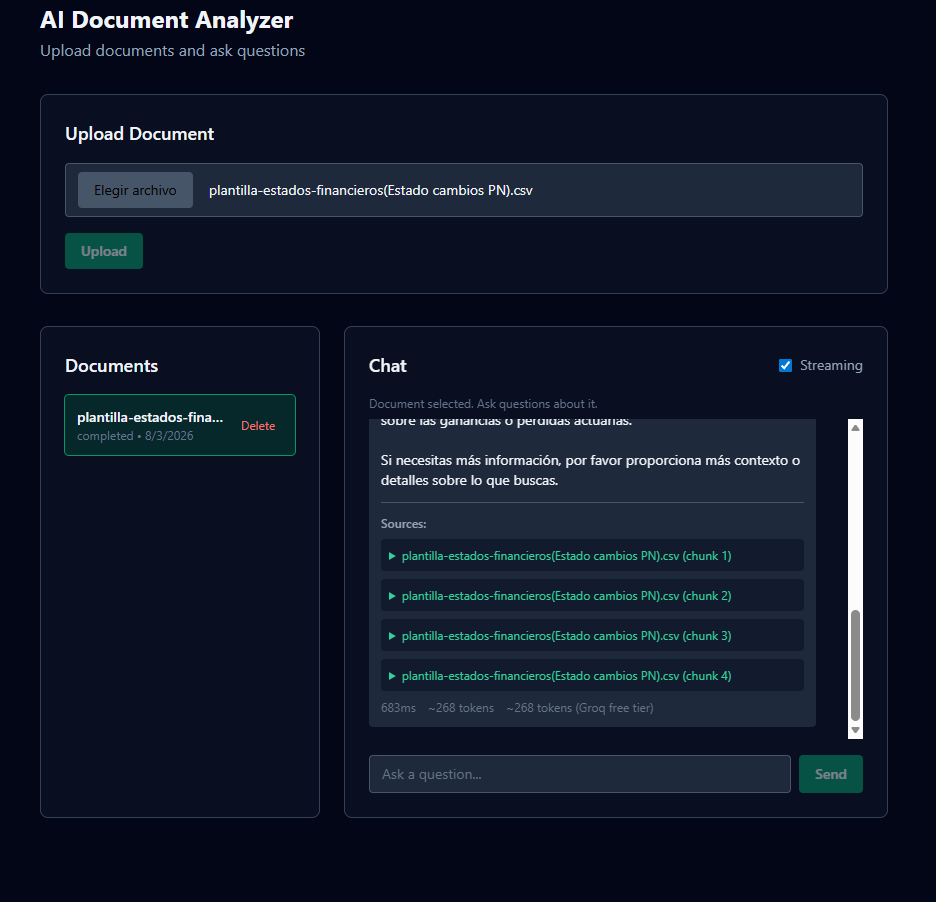Click the chat scrollbar thumb
Screen dimensions: 936x902
[855, 660]
